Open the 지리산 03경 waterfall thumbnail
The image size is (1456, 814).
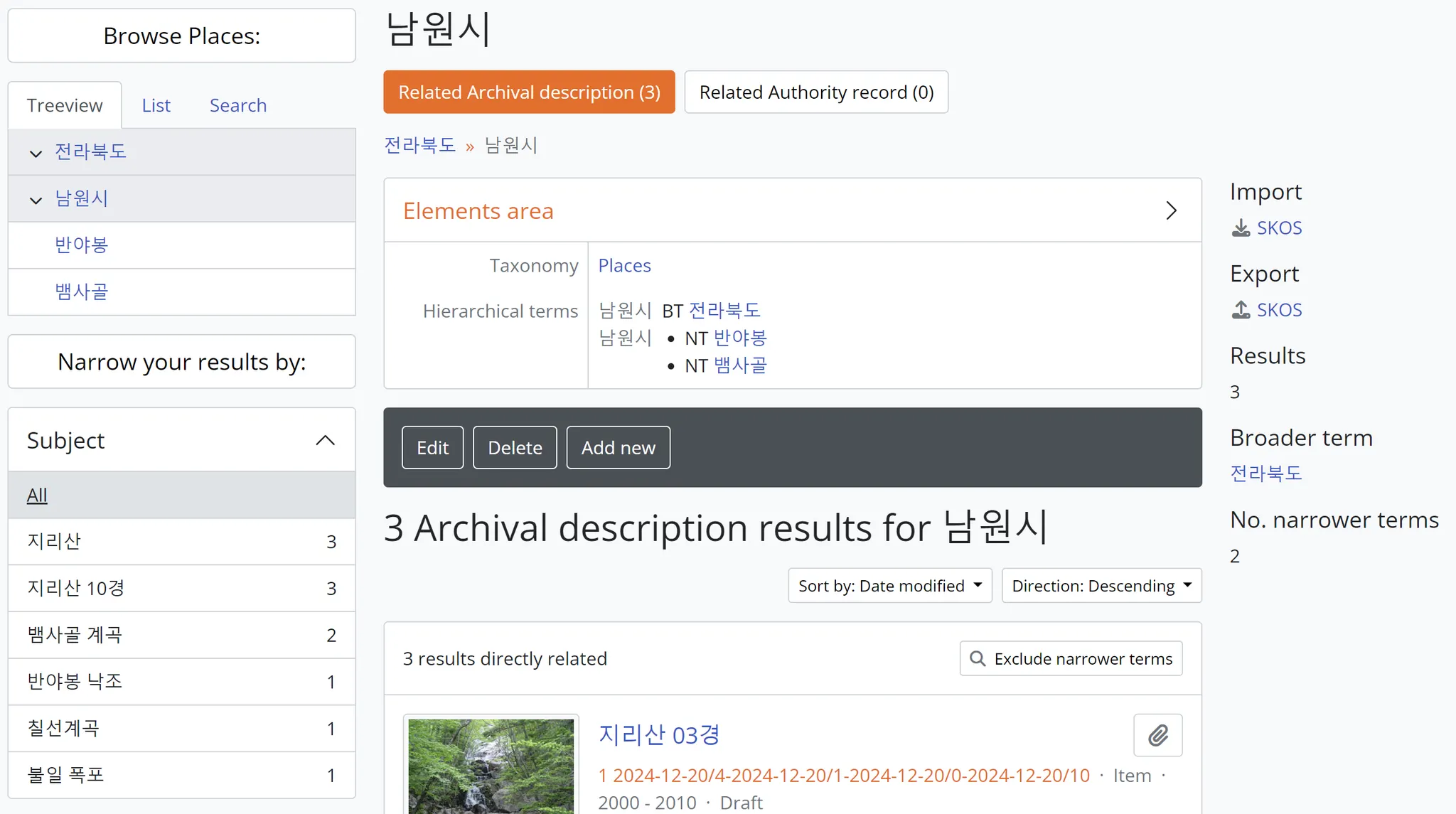click(491, 765)
